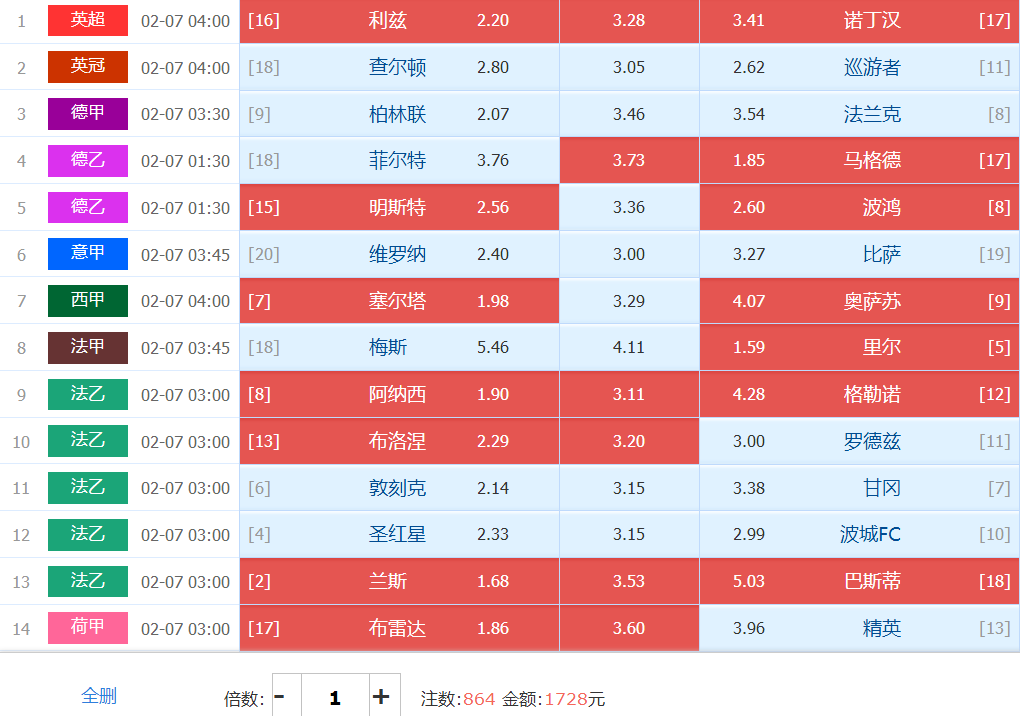The height and width of the screenshot is (716, 1020).
Task: Choose 波城FC away win at 2.99
Action: coord(859,535)
